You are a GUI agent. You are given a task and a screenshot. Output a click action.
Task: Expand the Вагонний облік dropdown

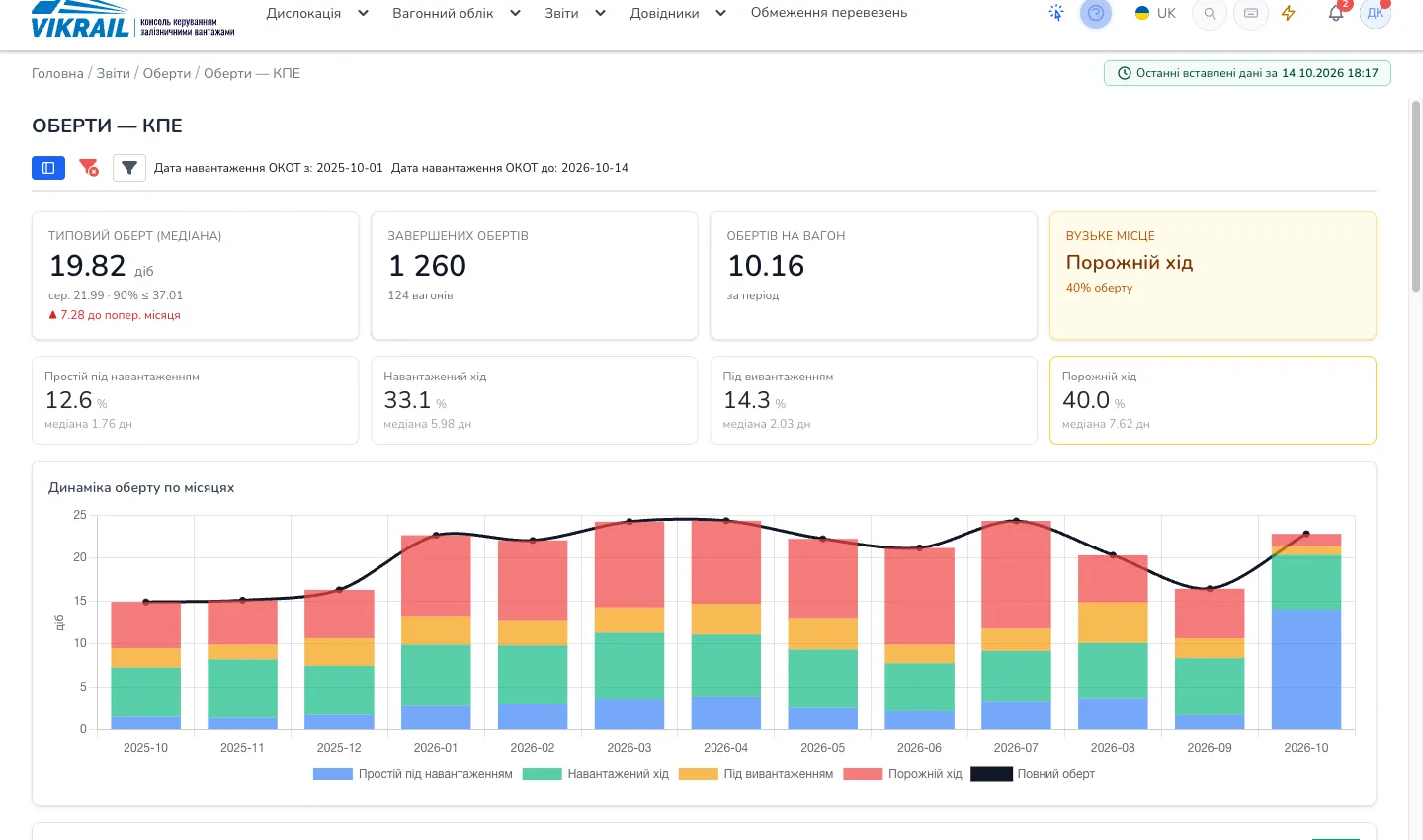point(457,13)
